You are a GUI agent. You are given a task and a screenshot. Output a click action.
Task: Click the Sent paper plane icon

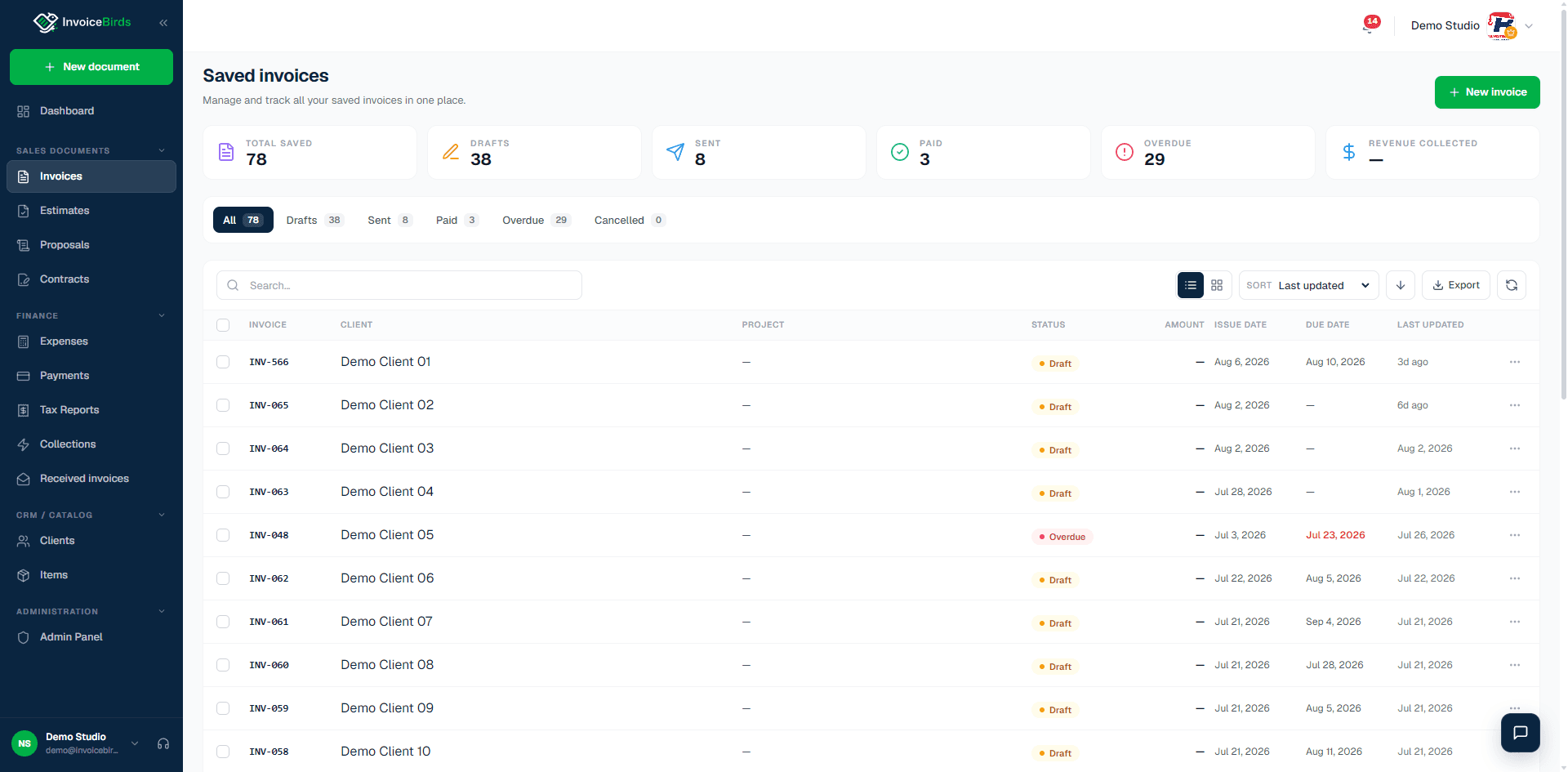click(x=675, y=152)
